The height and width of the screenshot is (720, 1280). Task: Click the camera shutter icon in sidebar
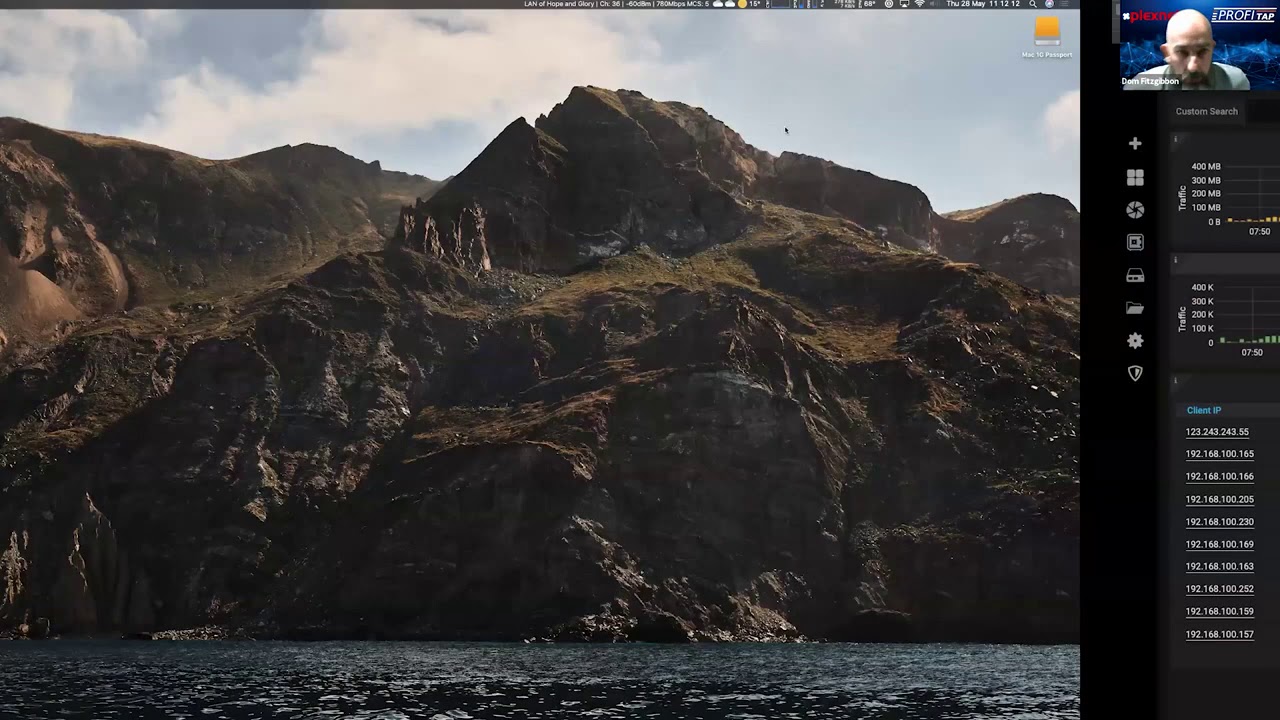coord(1135,210)
